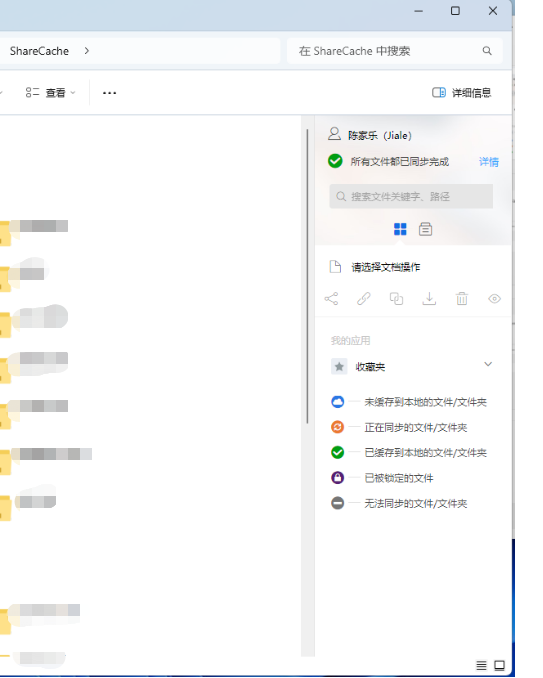Open the three-dots more options menu
Screen dimensions: 543x678
coord(109,93)
